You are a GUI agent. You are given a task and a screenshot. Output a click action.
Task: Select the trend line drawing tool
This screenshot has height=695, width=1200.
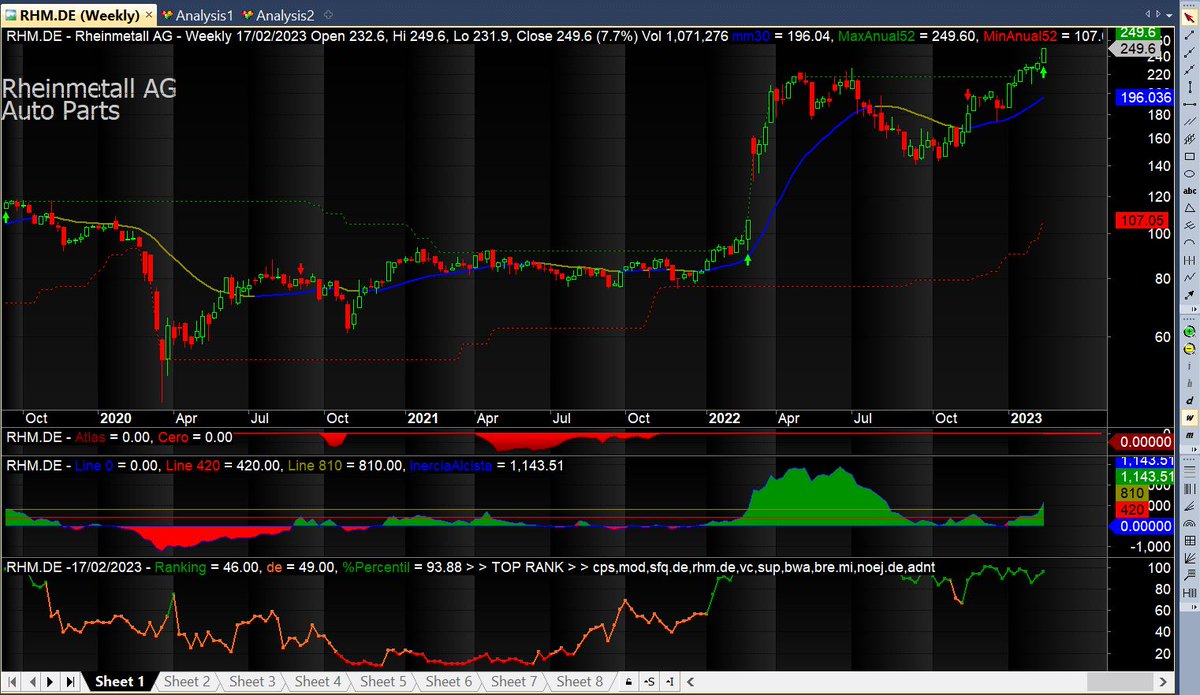click(1190, 36)
